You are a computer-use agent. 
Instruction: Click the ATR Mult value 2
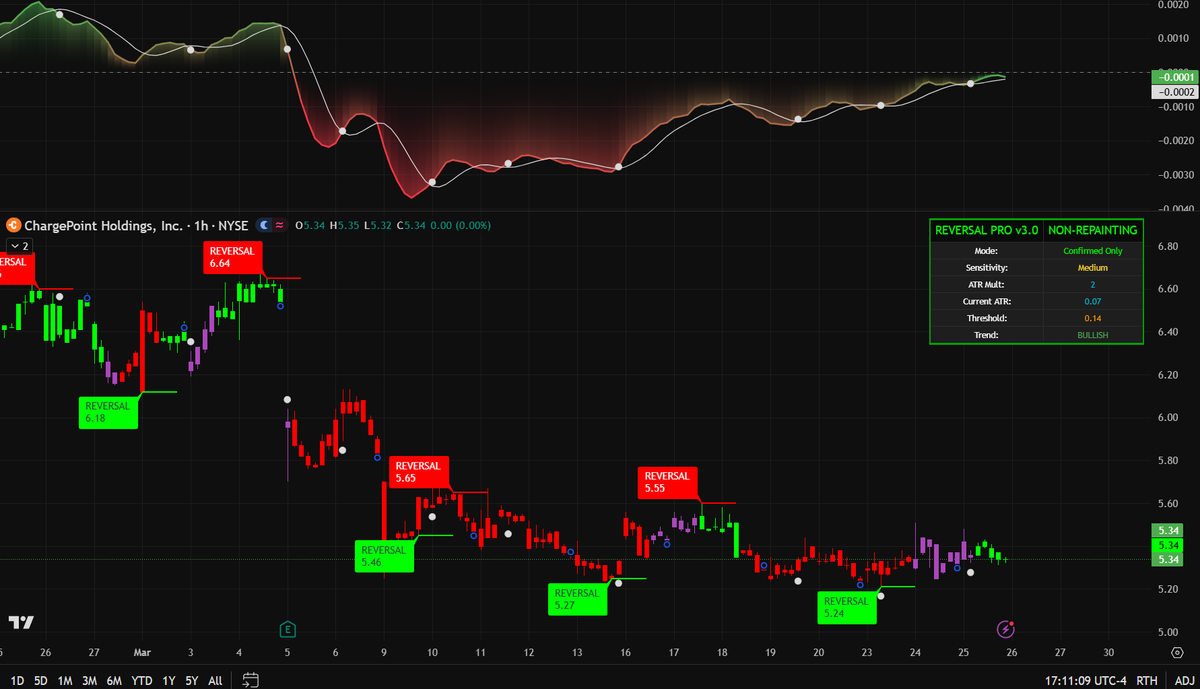tap(1092, 285)
